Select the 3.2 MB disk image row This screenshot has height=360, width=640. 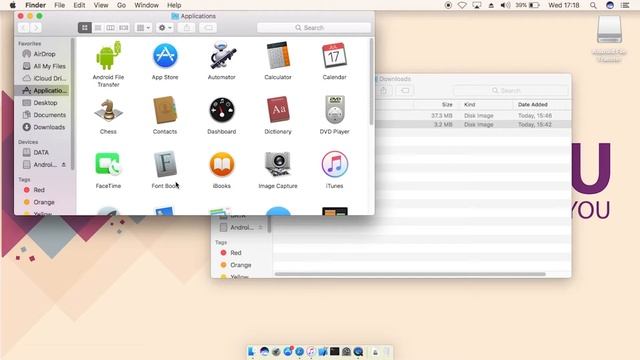pyautogui.click(x=473, y=124)
